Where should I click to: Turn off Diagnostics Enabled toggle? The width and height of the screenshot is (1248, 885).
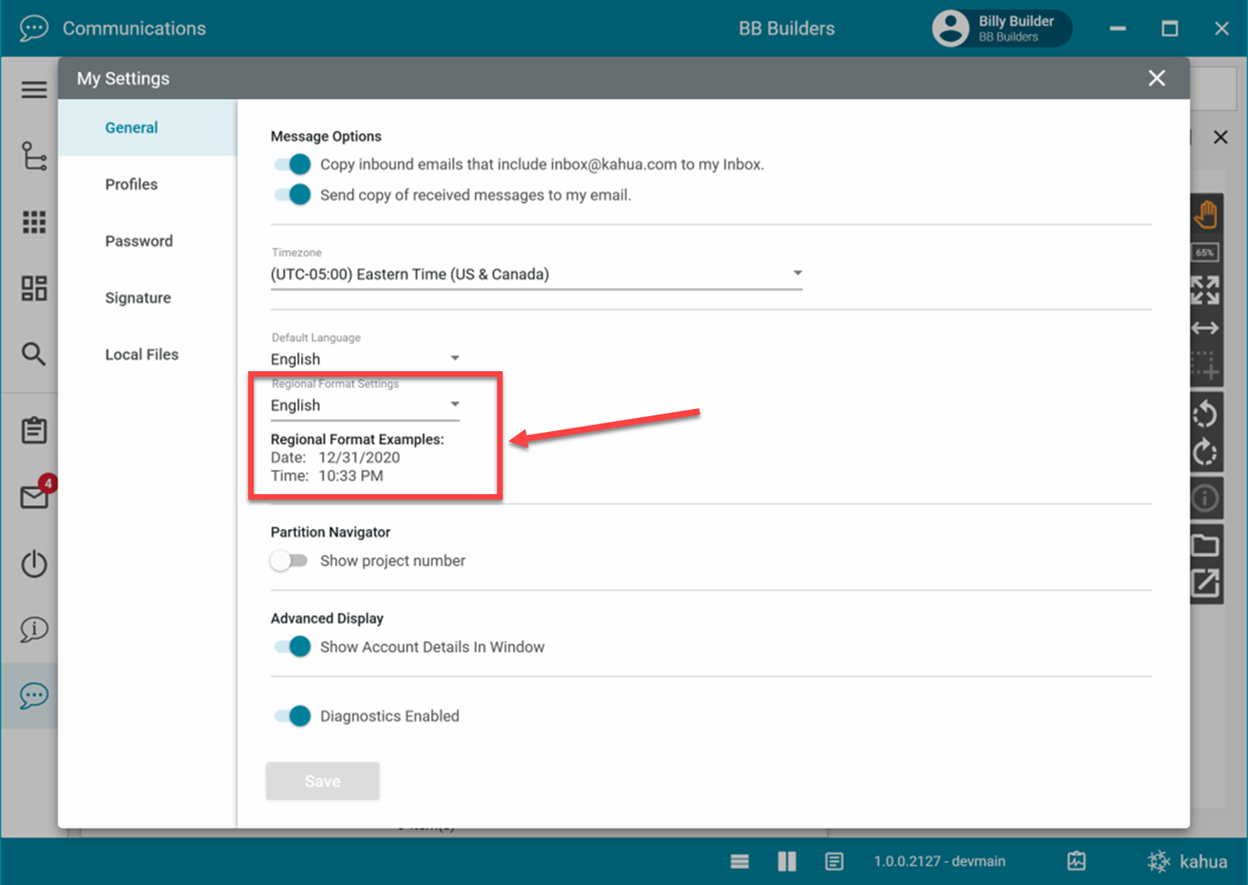293,716
